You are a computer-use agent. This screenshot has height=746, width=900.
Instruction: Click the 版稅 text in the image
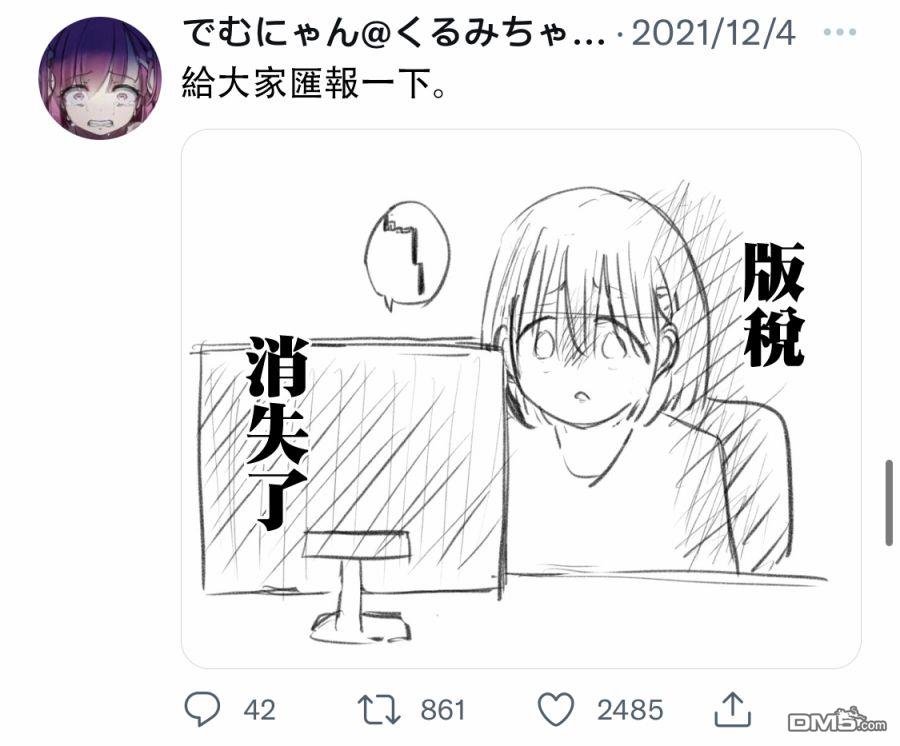(x=773, y=305)
